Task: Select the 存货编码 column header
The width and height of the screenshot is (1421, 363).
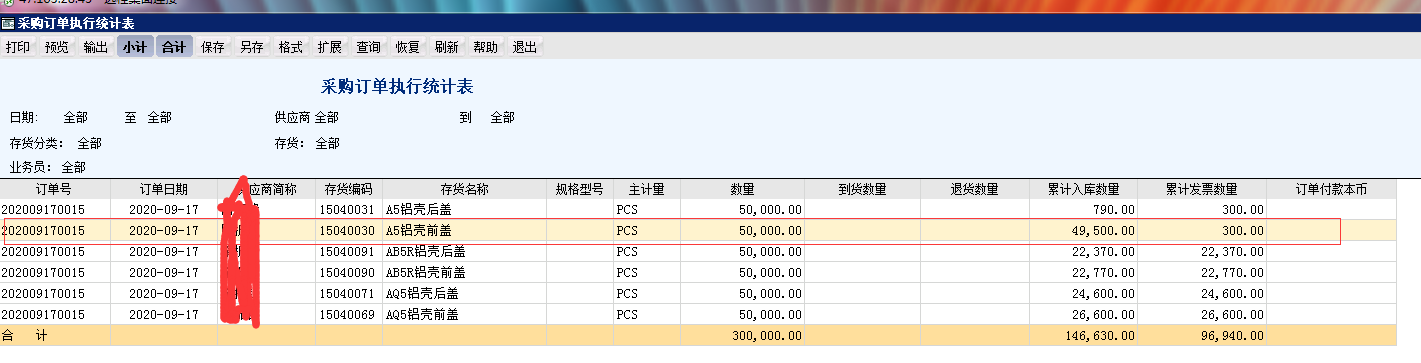Action: point(349,189)
